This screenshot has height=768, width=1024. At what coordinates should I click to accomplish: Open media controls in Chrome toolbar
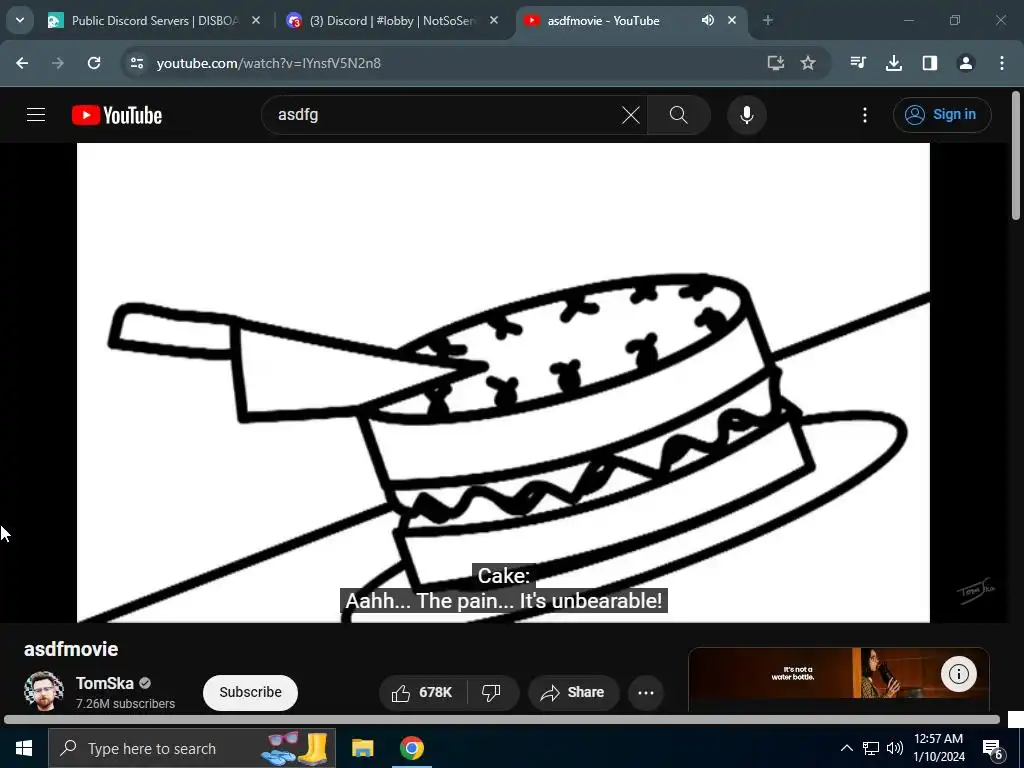click(858, 63)
